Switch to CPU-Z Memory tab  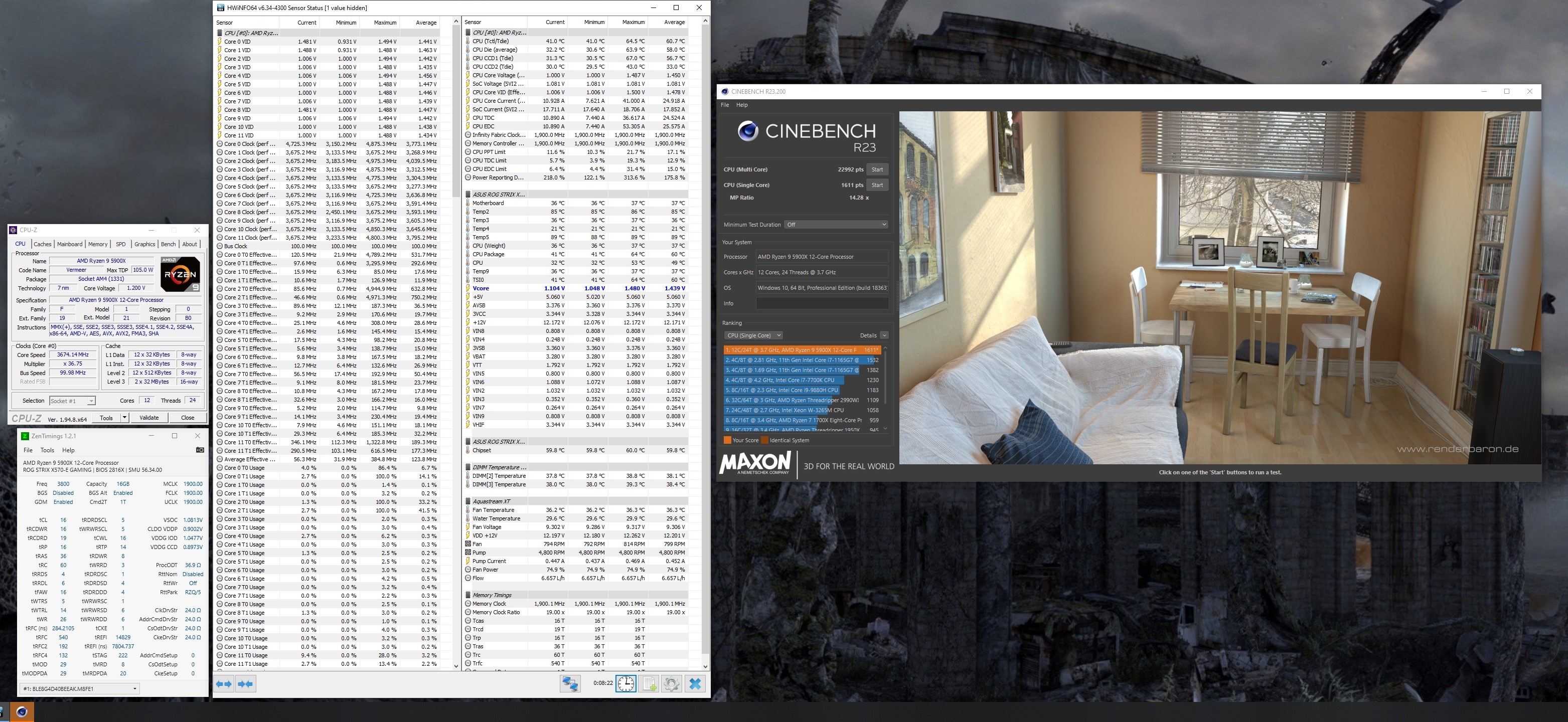point(97,244)
